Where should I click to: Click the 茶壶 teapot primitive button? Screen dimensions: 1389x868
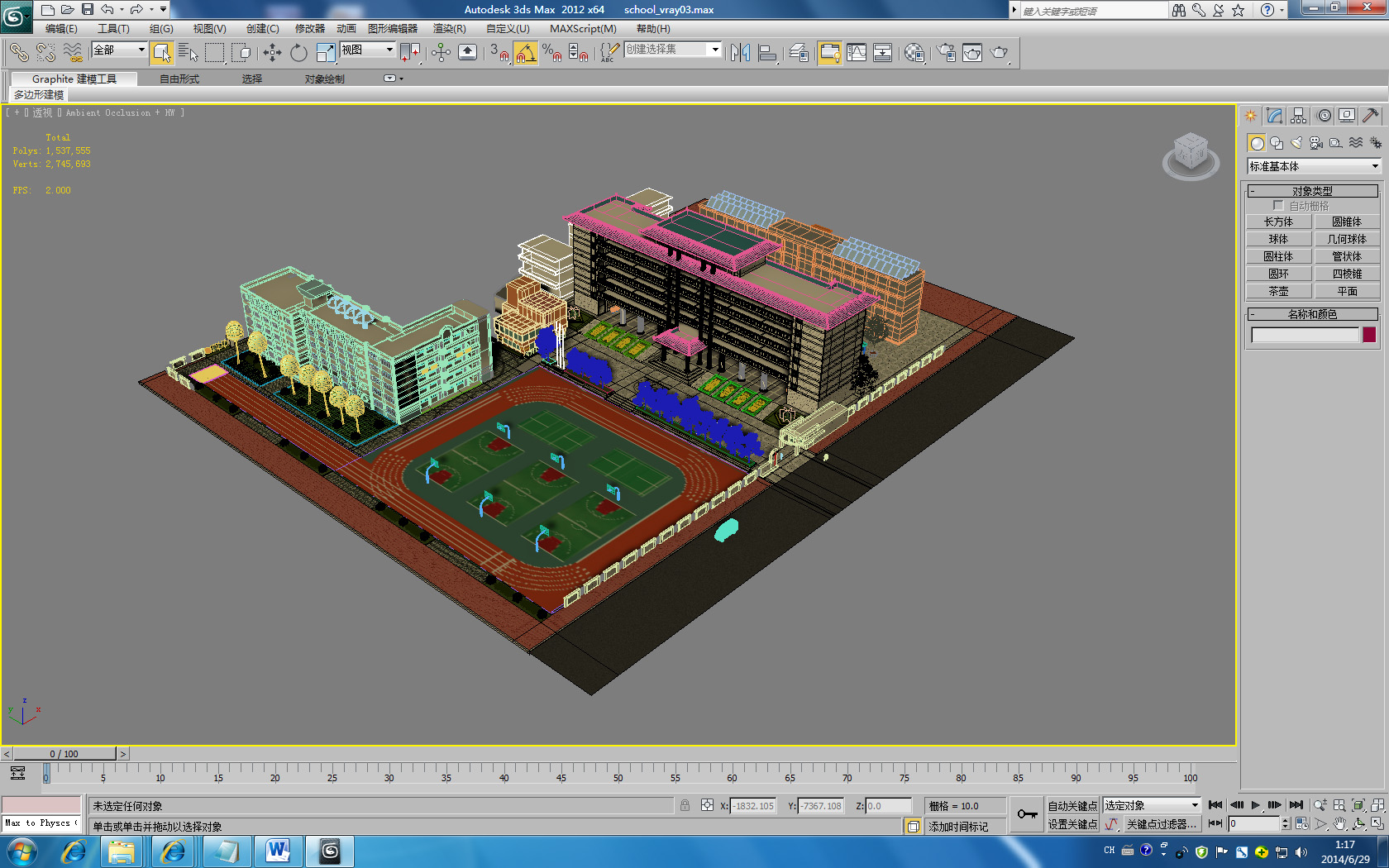1278,292
